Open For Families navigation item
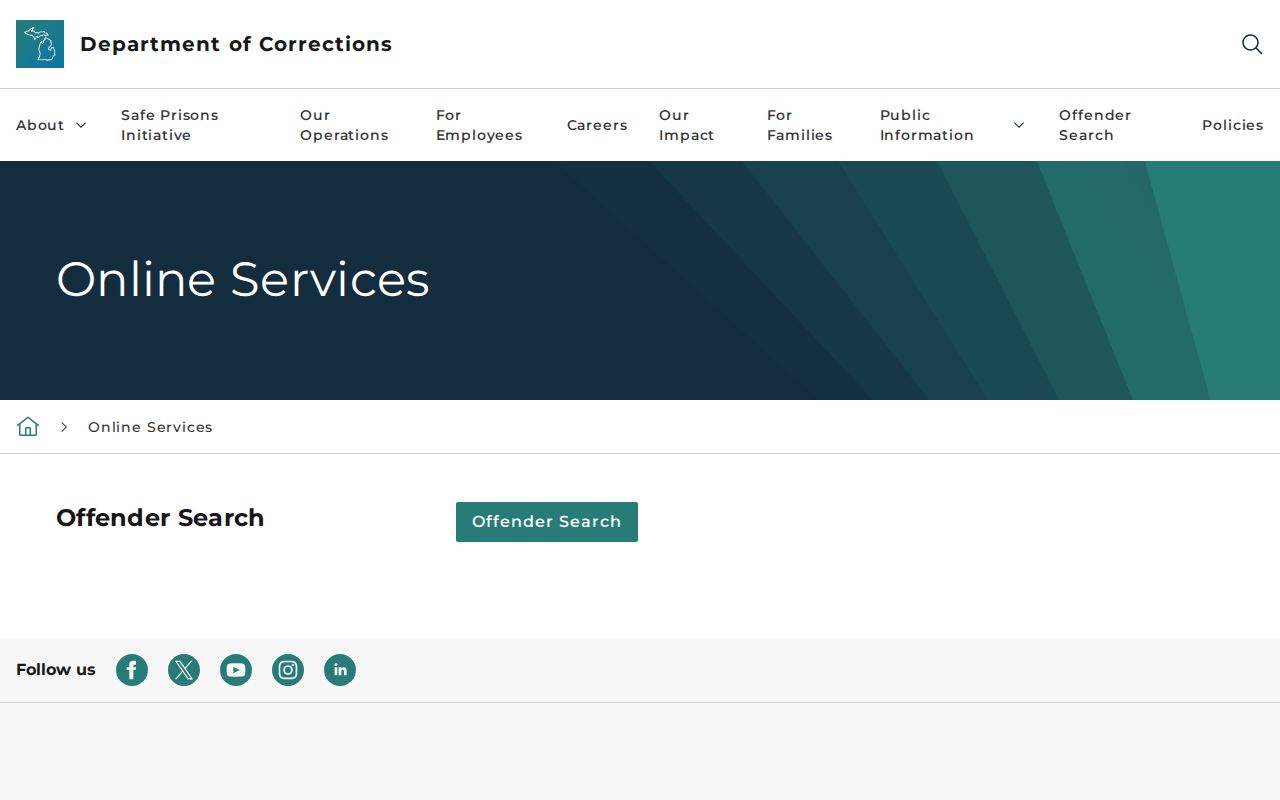This screenshot has width=1280, height=800. (800, 125)
